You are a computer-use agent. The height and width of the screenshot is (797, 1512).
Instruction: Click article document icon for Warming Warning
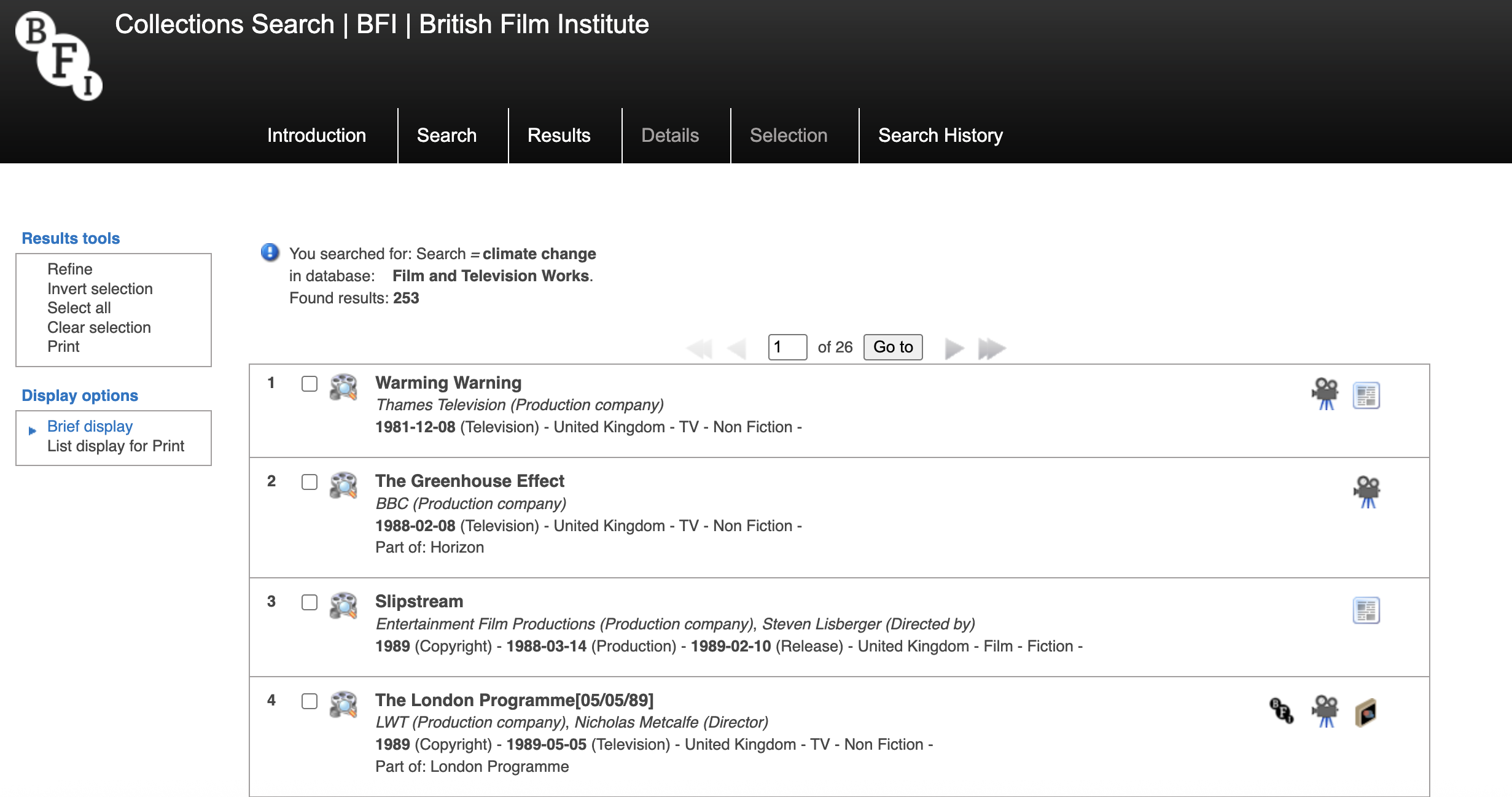click(x=1366, y=395)
